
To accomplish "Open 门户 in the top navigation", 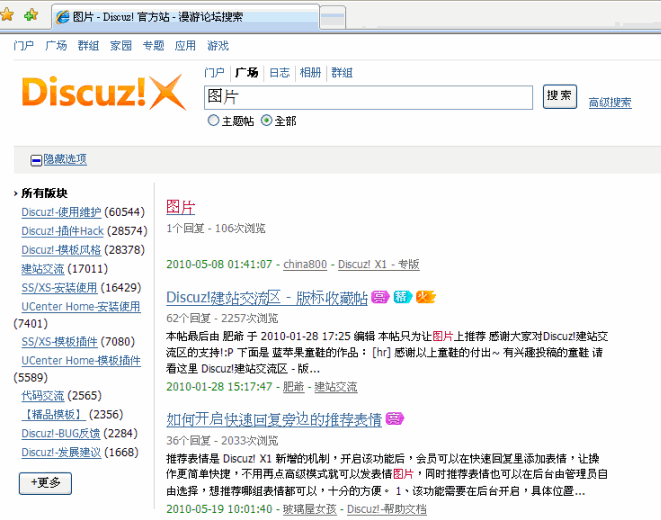I will tap(24, 46).
